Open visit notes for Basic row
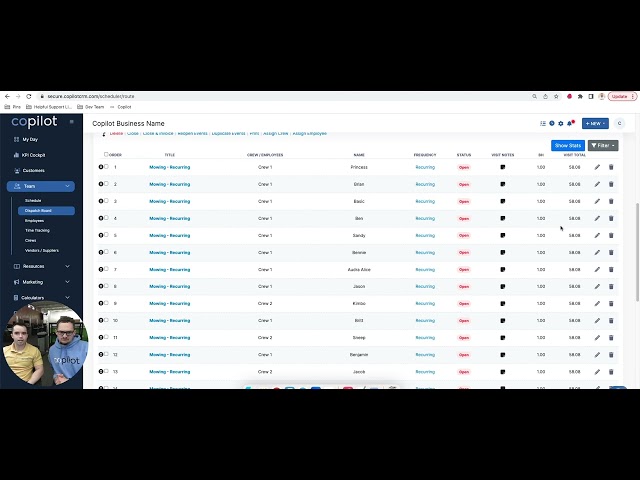Image resolution: width=640 pixels, height=480 pixels. (x=503, y=201)
